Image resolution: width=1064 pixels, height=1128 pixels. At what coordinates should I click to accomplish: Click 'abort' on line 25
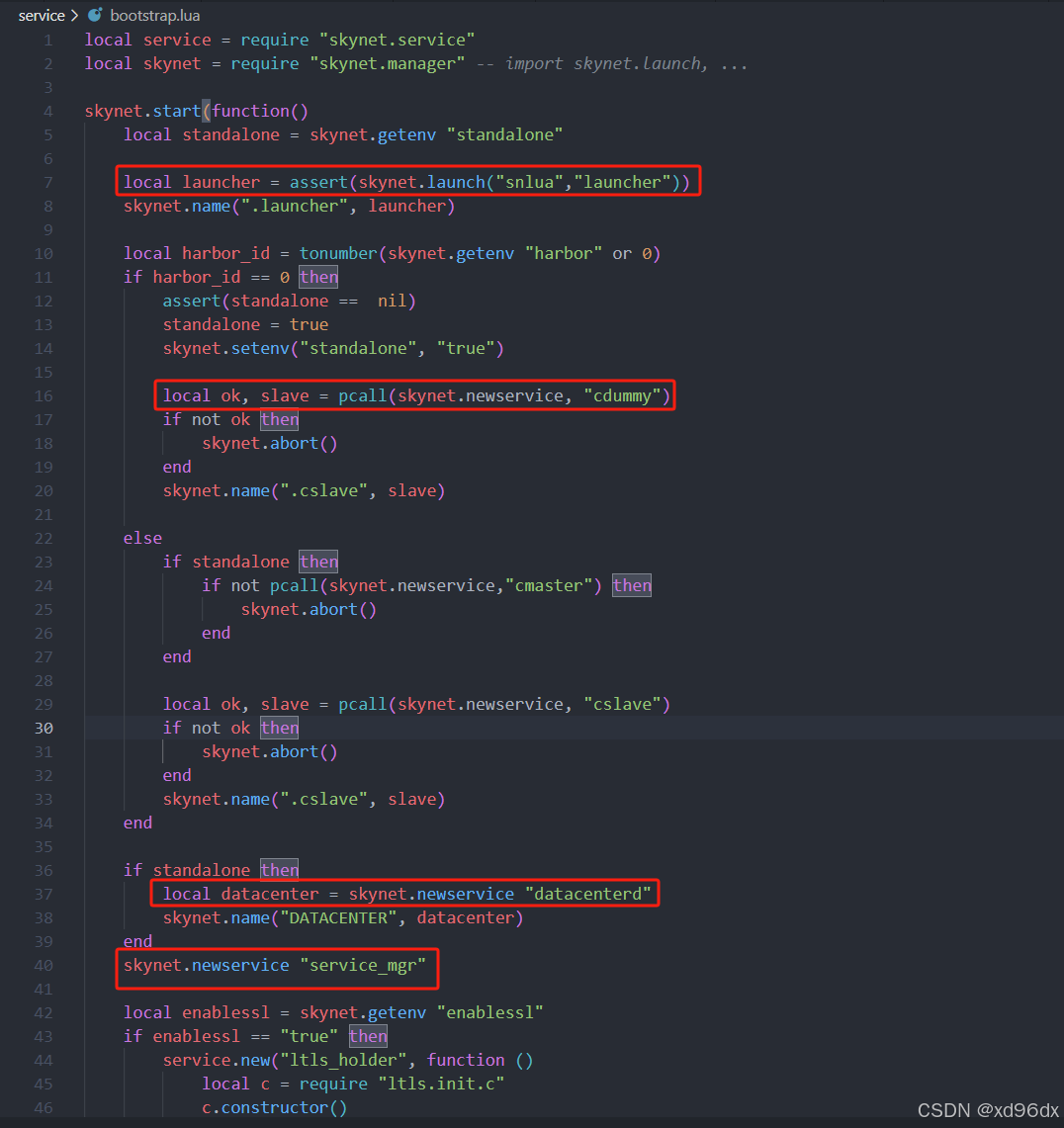(333, 609)
